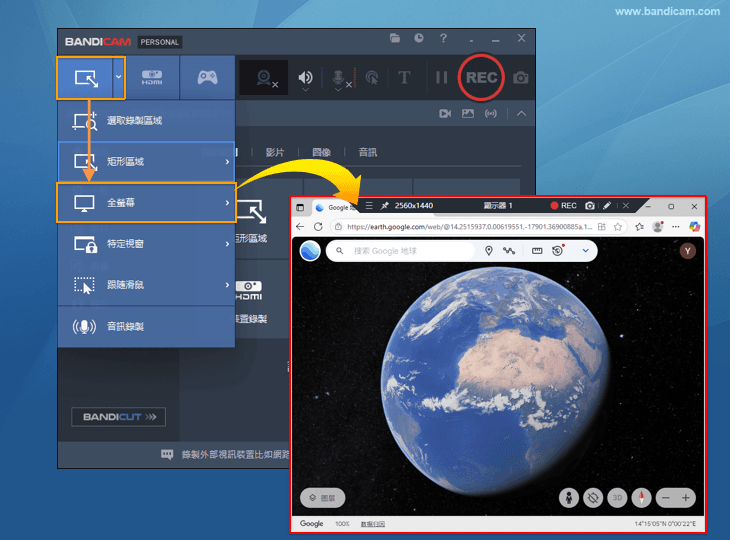Click the path drawing tool in Google Earth
Image resolution: width=730 pixels, height=540 pixels.
pos(509,251)
